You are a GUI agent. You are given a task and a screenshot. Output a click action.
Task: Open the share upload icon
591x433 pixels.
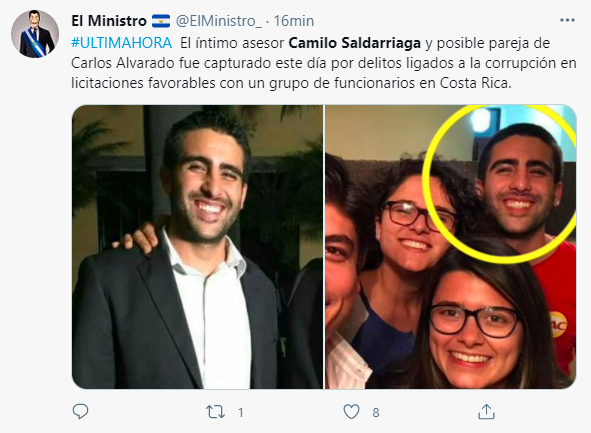pyautogui.click(x=486, y=412)
